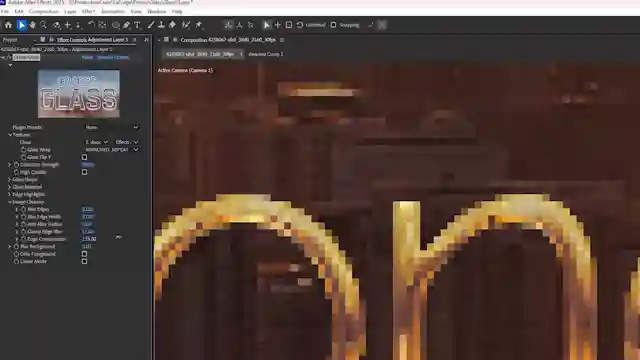The image size is (640, 360).
Task: Select the Type tool
Action: pyautogui.click(x=138, y=25)
